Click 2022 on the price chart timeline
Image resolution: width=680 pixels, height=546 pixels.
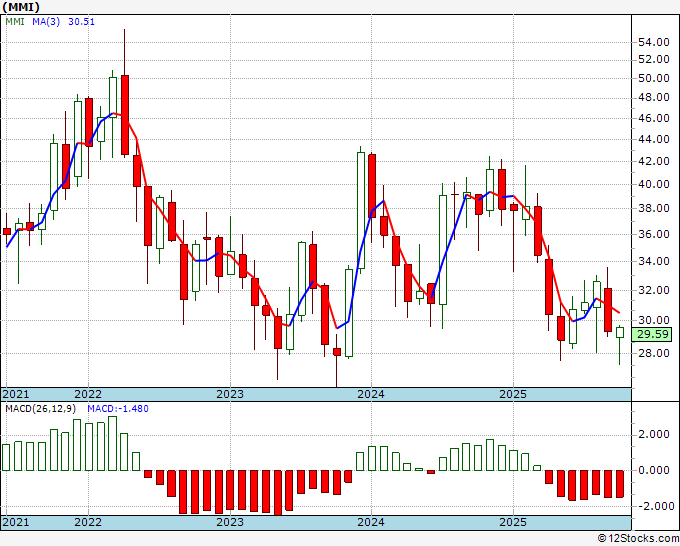point(88,394)
